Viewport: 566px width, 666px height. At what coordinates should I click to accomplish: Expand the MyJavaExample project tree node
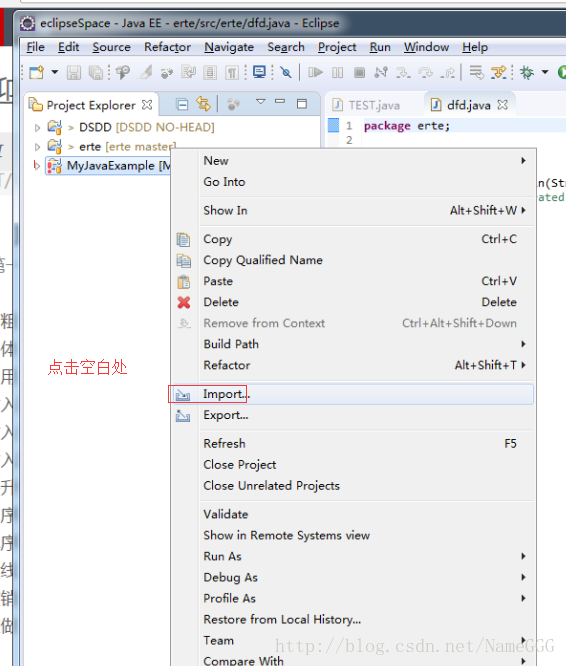coord(37,165)
